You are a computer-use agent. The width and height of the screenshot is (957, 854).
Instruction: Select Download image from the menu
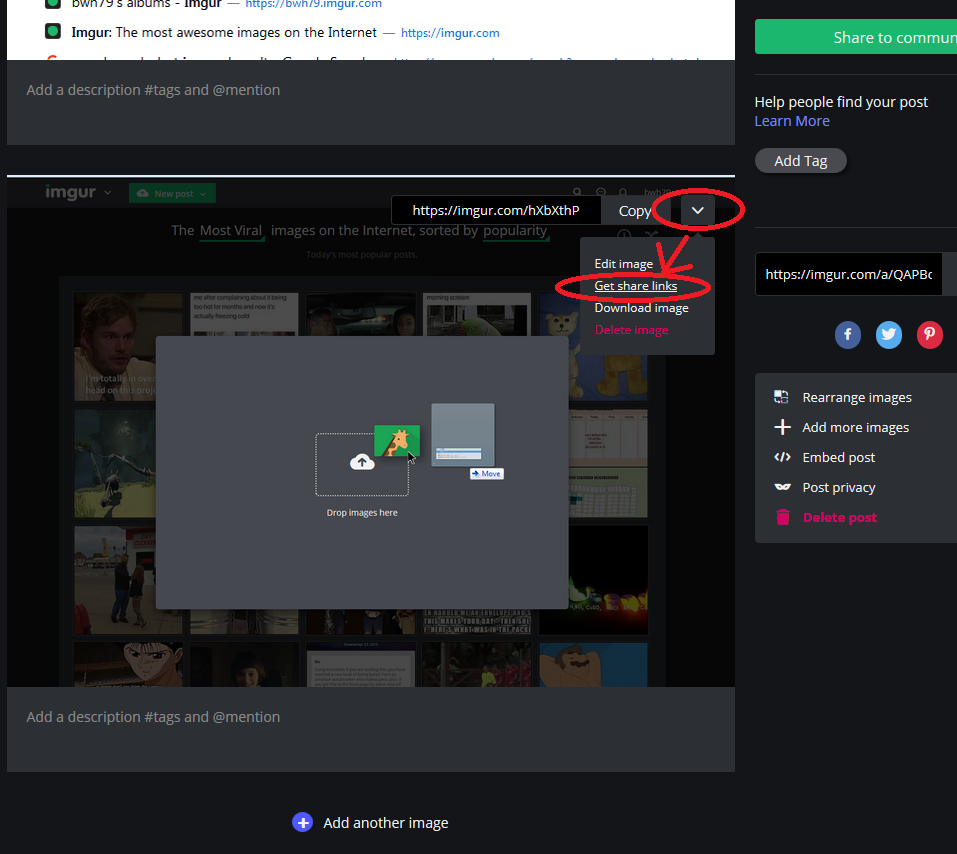point(641,308)
